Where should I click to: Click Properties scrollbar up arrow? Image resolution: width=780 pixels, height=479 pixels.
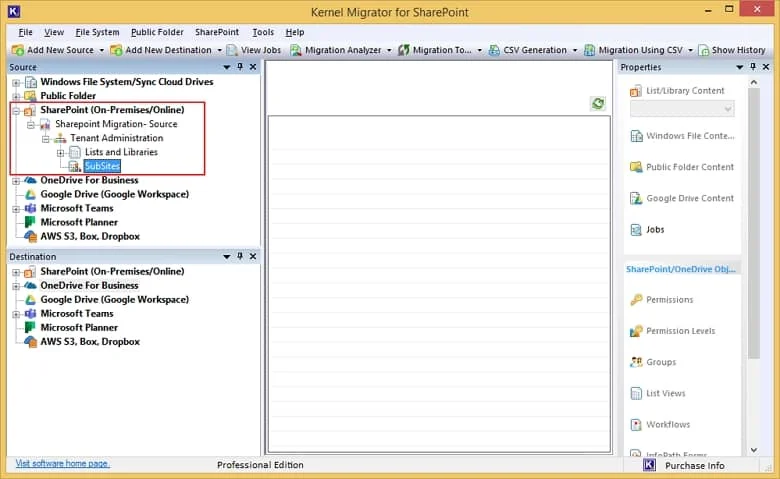coord(754,83)
